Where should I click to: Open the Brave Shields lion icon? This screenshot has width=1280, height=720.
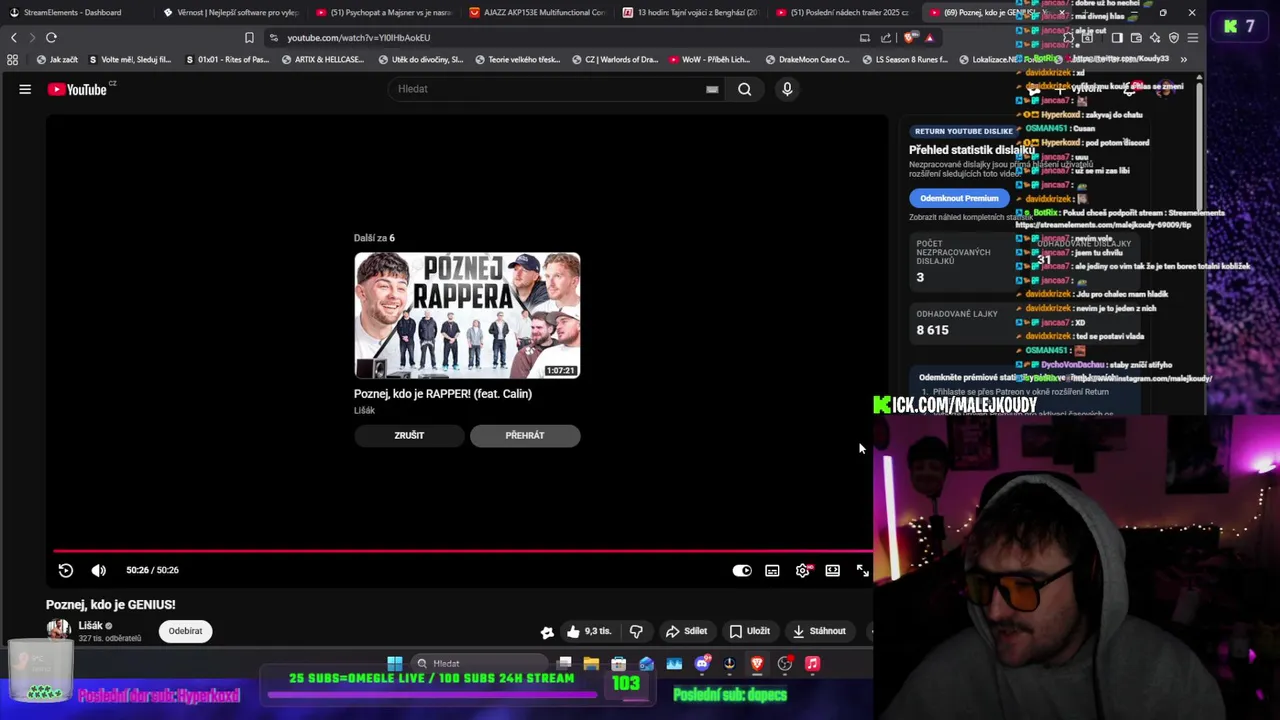point(909,38)
